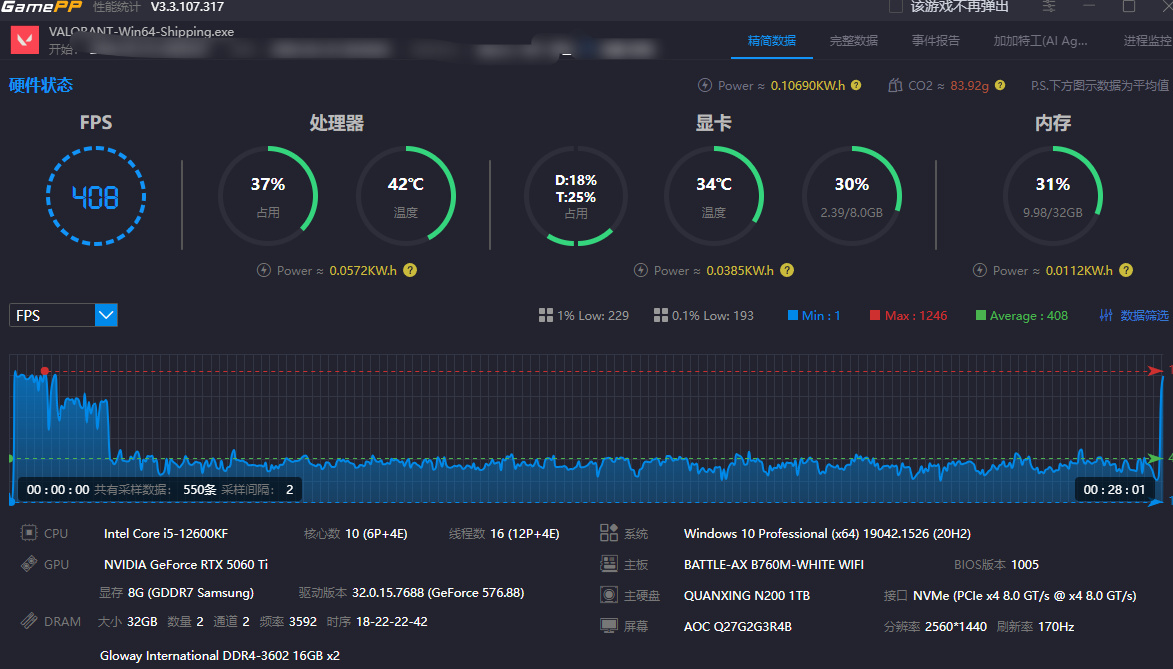The height and width of the screenshot is (669, 1173).
Task: Toggle green Average series swatch
Action: (x=981, y=315)
